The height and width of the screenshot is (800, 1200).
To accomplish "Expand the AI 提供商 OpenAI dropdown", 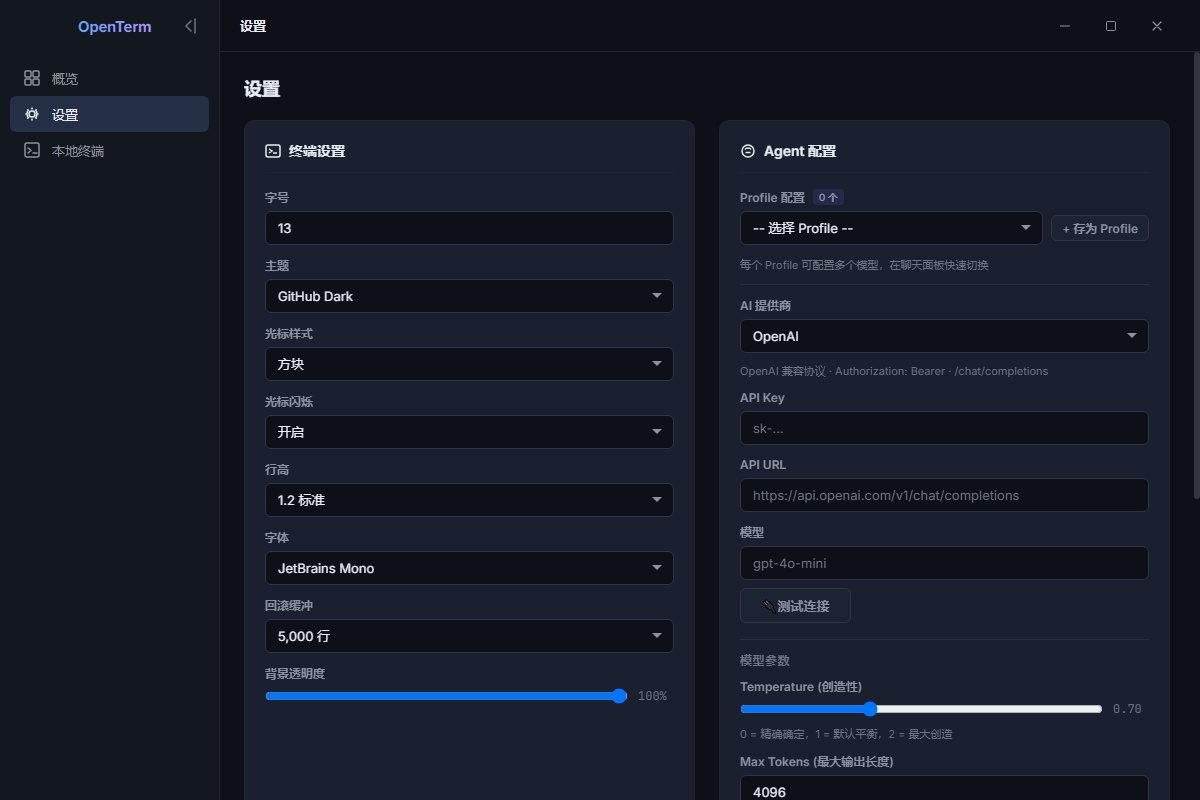I will (943, 336).
